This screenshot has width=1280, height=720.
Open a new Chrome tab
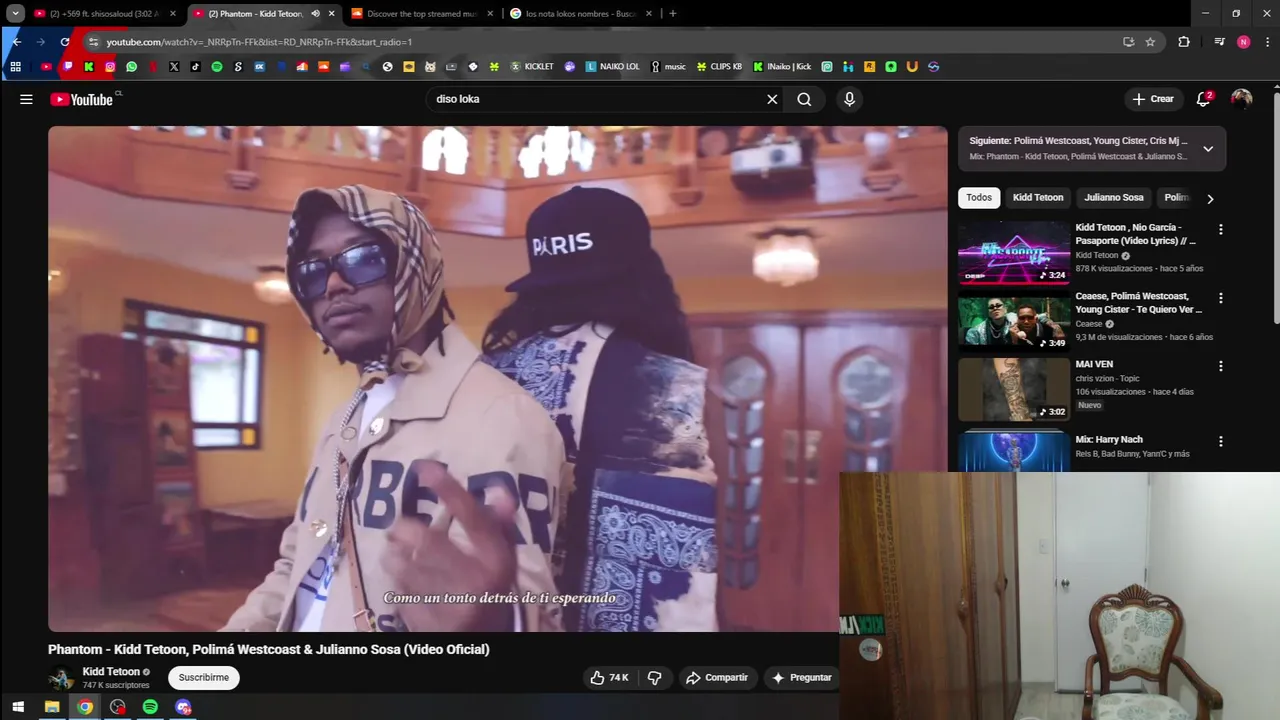point(672,13)
